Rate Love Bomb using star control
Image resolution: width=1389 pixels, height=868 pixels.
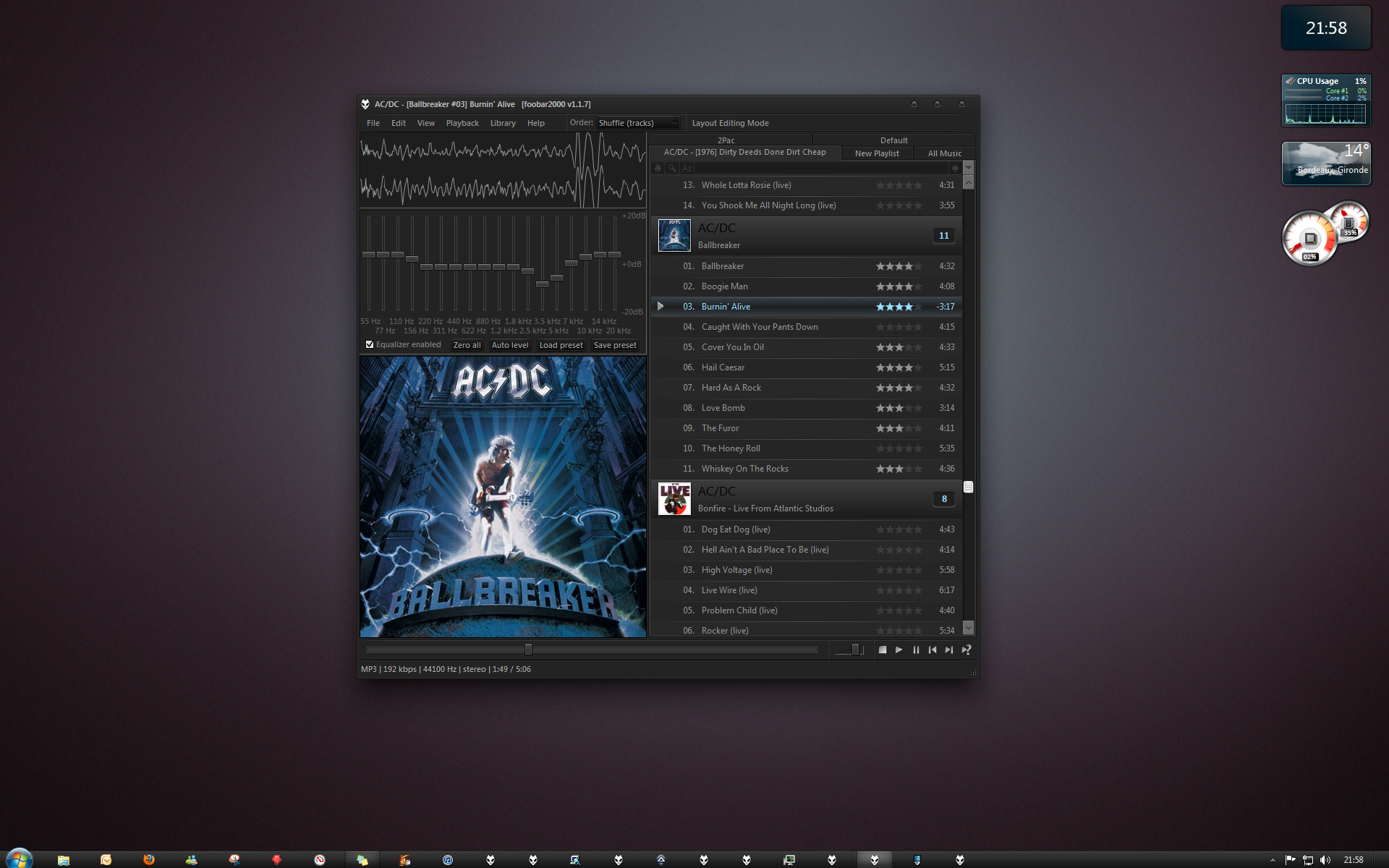coord(899,408)
